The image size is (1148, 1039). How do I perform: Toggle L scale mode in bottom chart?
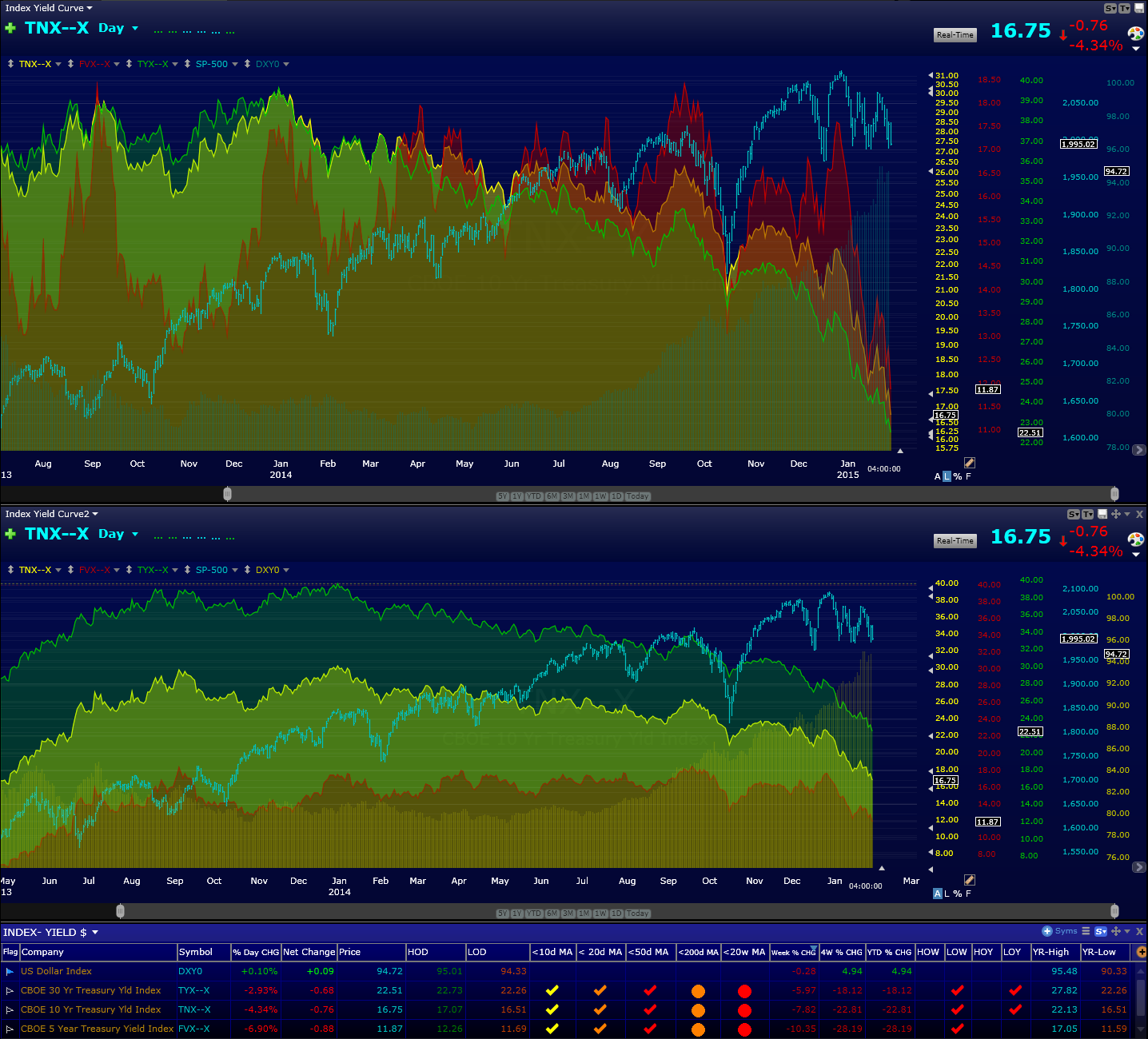(x=947, y=894)
